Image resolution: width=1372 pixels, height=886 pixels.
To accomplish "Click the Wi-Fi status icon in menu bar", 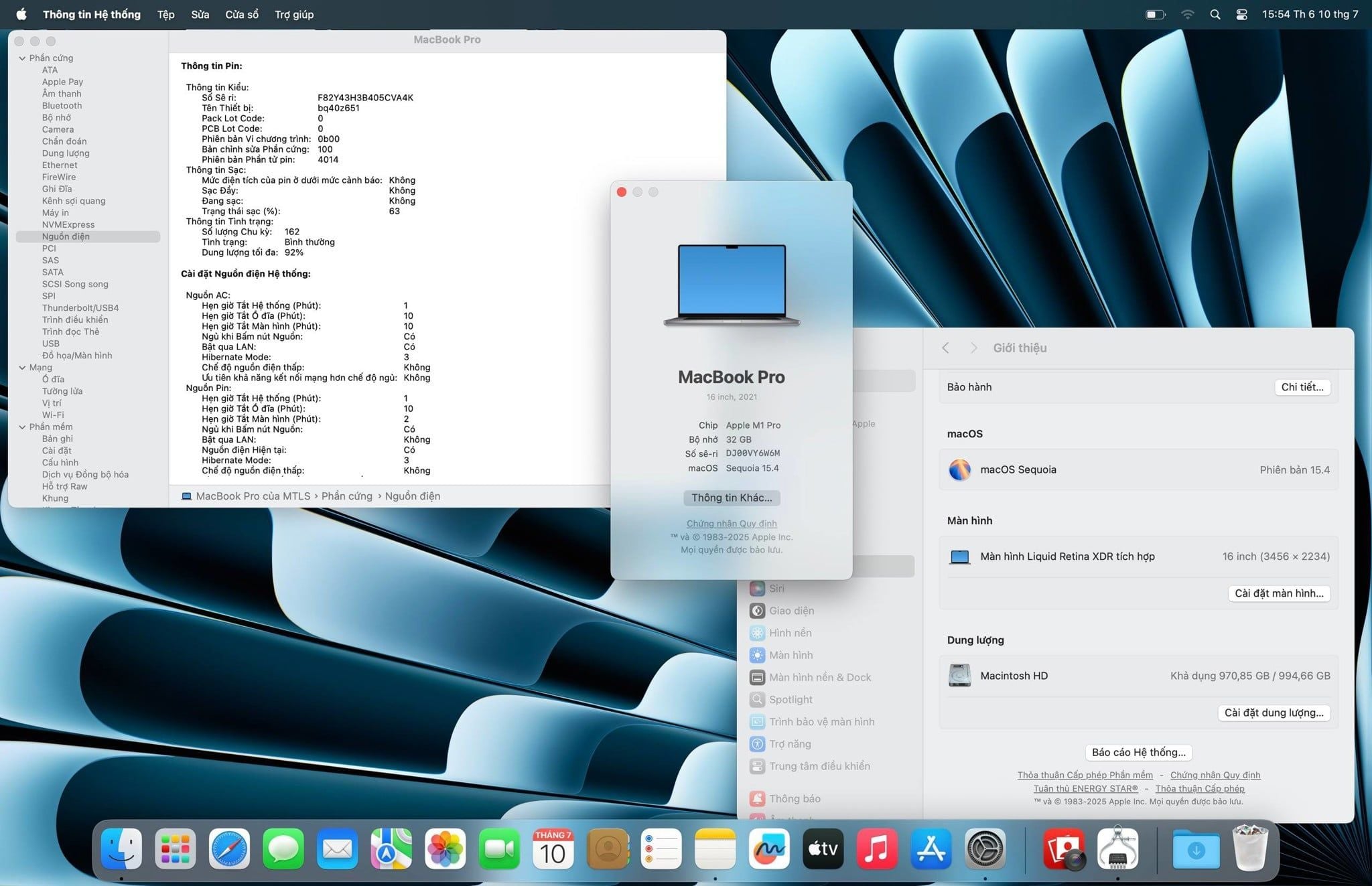I will click(x=1187, y=14).
